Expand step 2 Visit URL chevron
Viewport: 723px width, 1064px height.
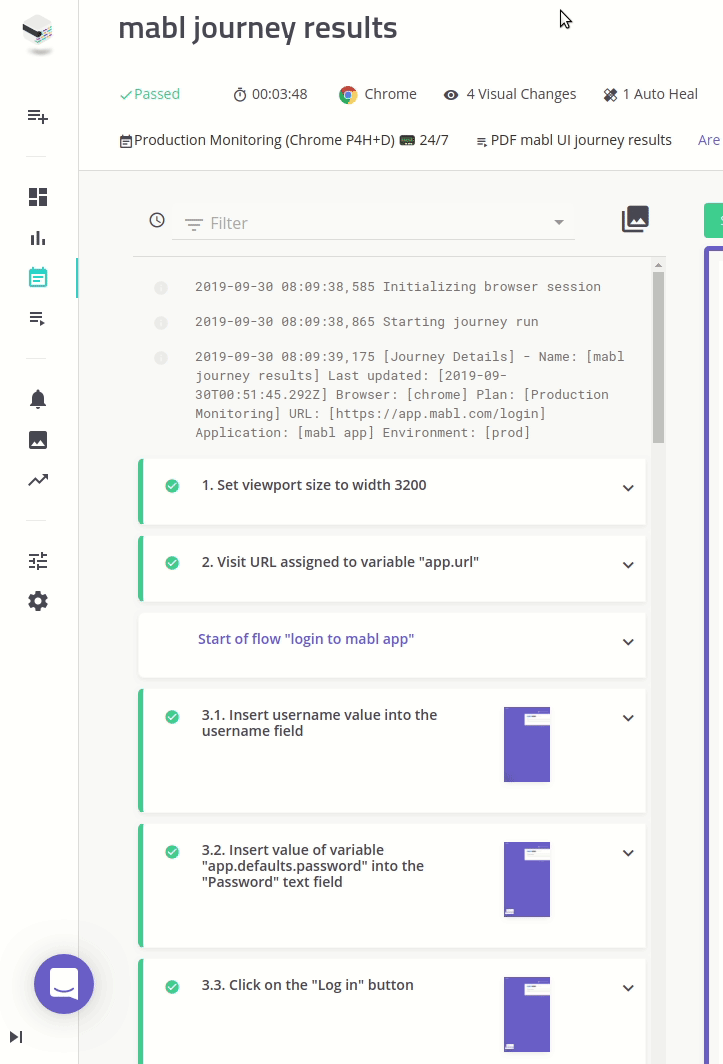click(x=628, y=565)
